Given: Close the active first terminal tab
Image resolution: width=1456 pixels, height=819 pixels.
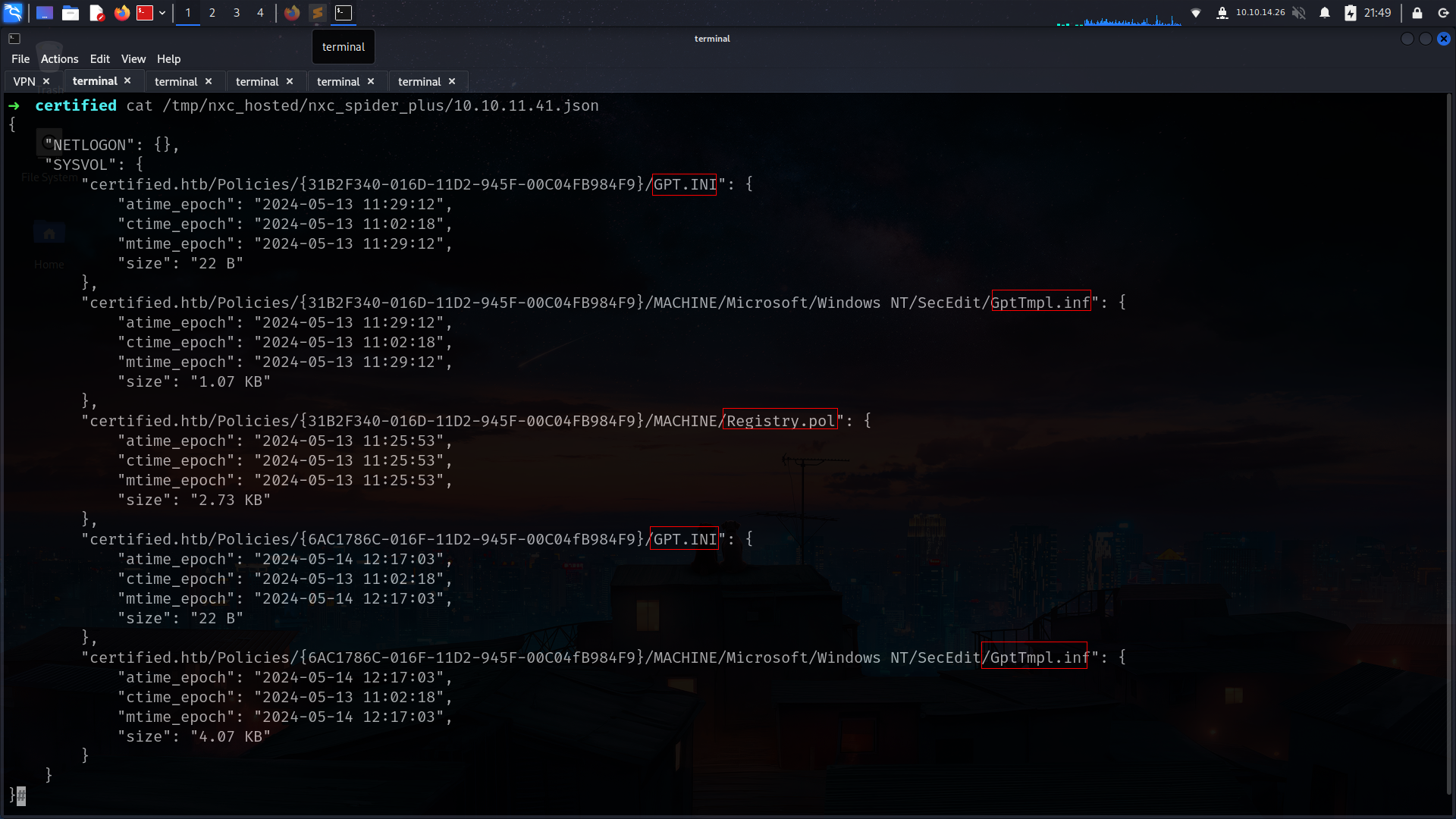Looking at the screenshot, I should pos(127,80).
